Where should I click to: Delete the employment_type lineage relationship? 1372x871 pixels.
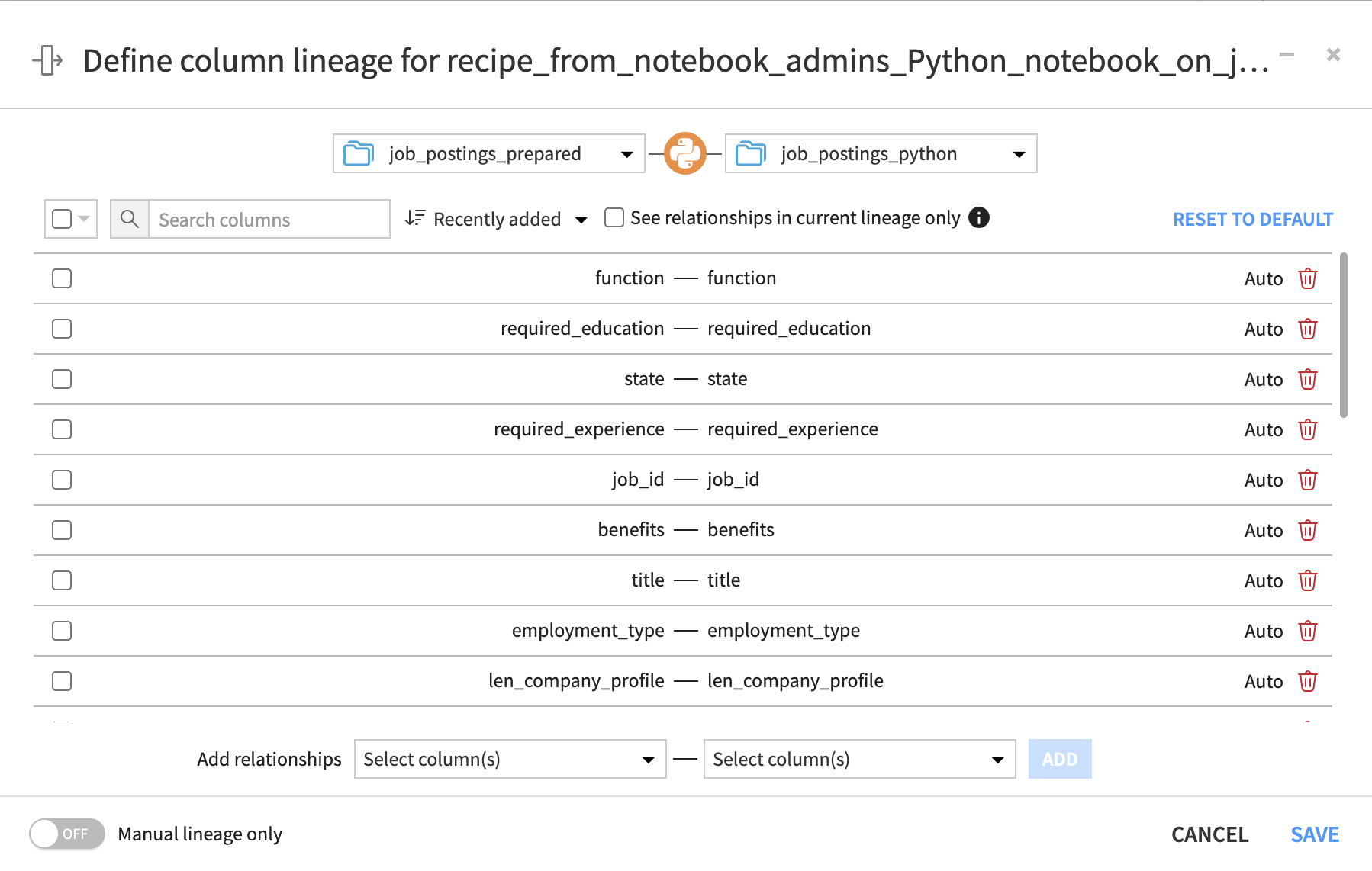(1308, 631)
